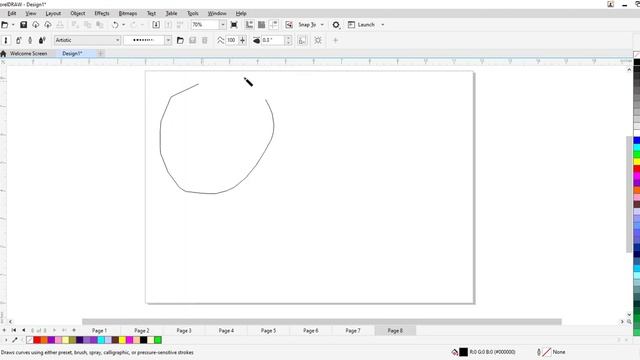640x360 pixels.
Task: Open the Effects menu
Action: (102, 13)
